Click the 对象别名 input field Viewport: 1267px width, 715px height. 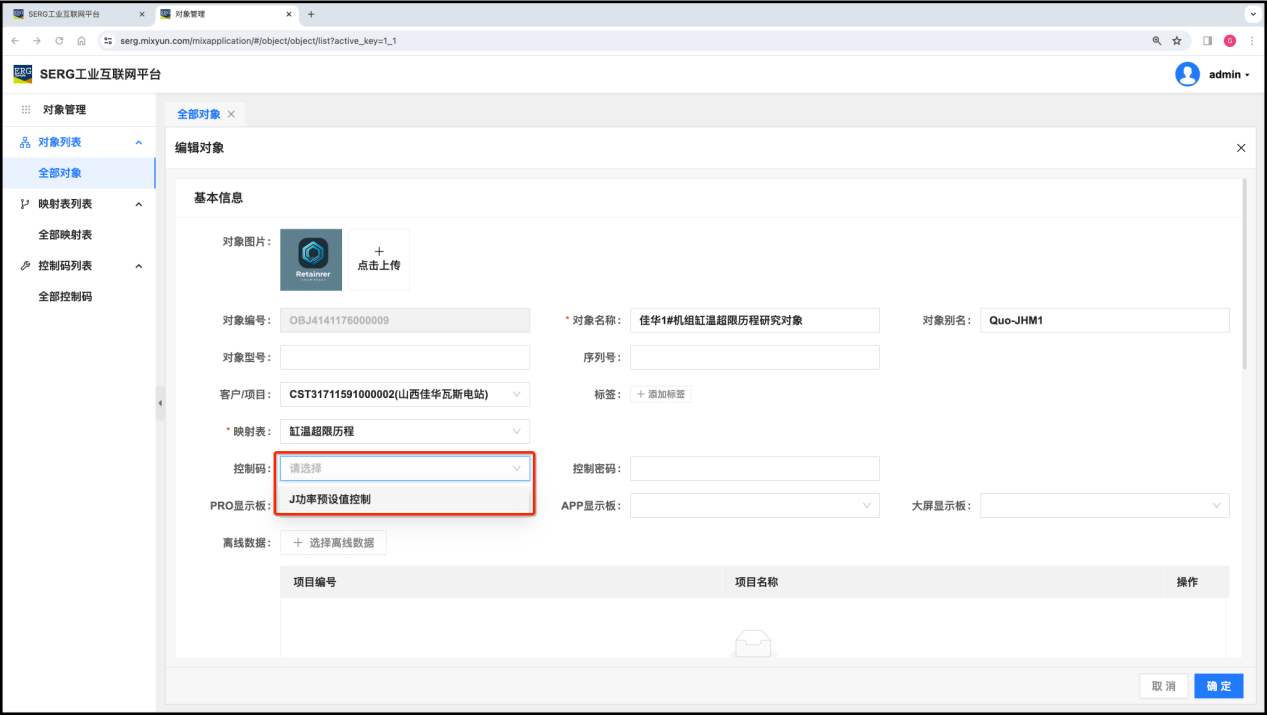1104,320
